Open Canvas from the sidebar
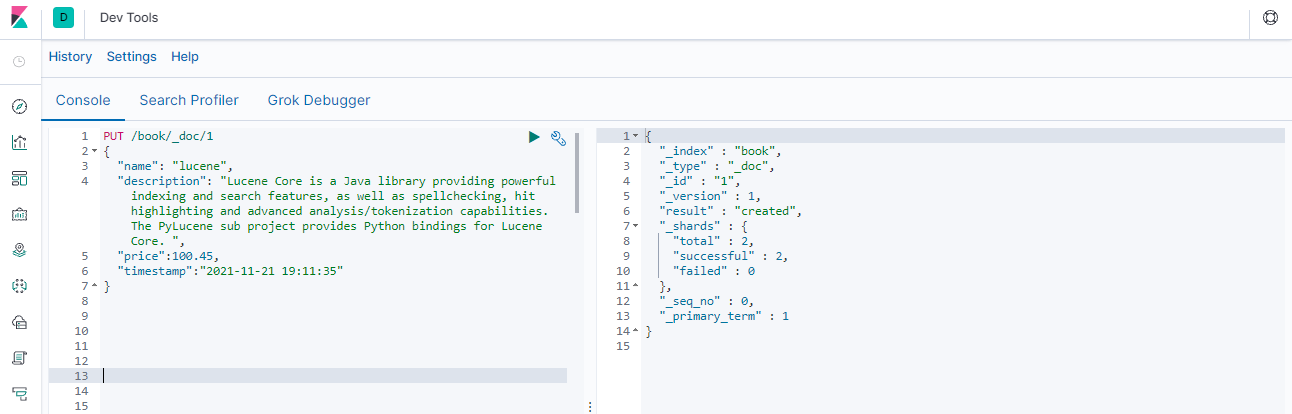The image size is (1292, 414). [19, 214]
